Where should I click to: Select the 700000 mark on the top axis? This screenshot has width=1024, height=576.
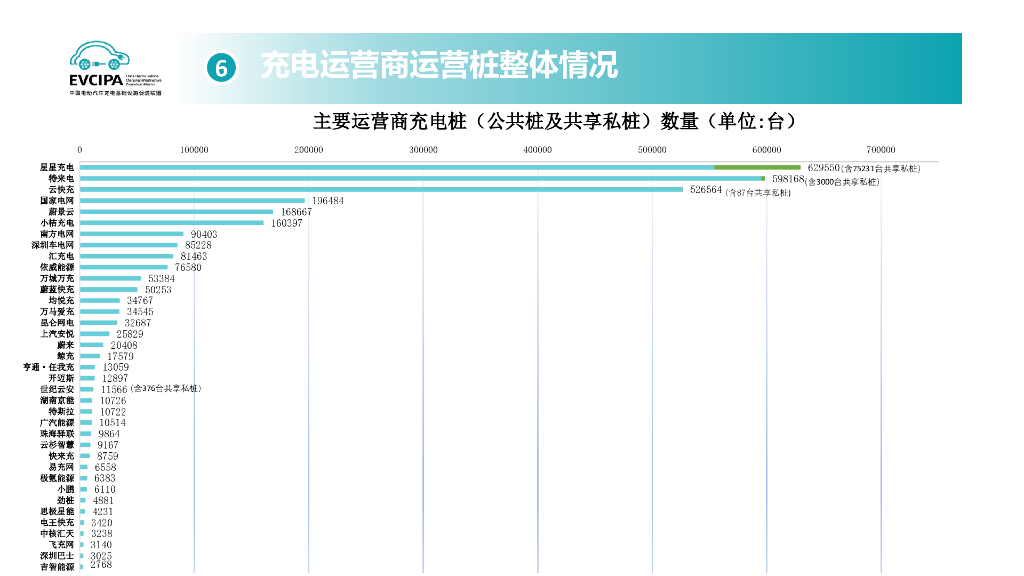click(880, 144)
